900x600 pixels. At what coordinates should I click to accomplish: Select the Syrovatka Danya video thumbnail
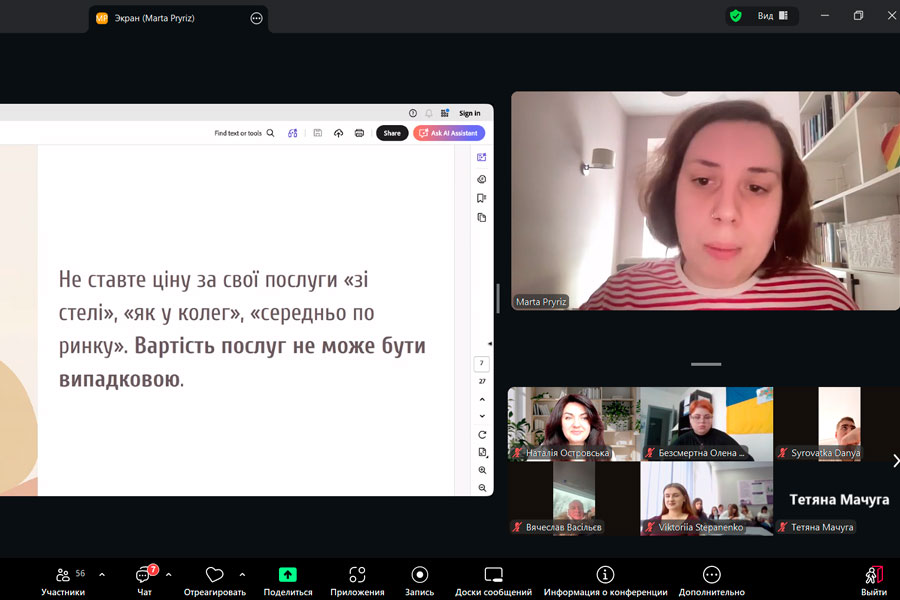(837, 424)
